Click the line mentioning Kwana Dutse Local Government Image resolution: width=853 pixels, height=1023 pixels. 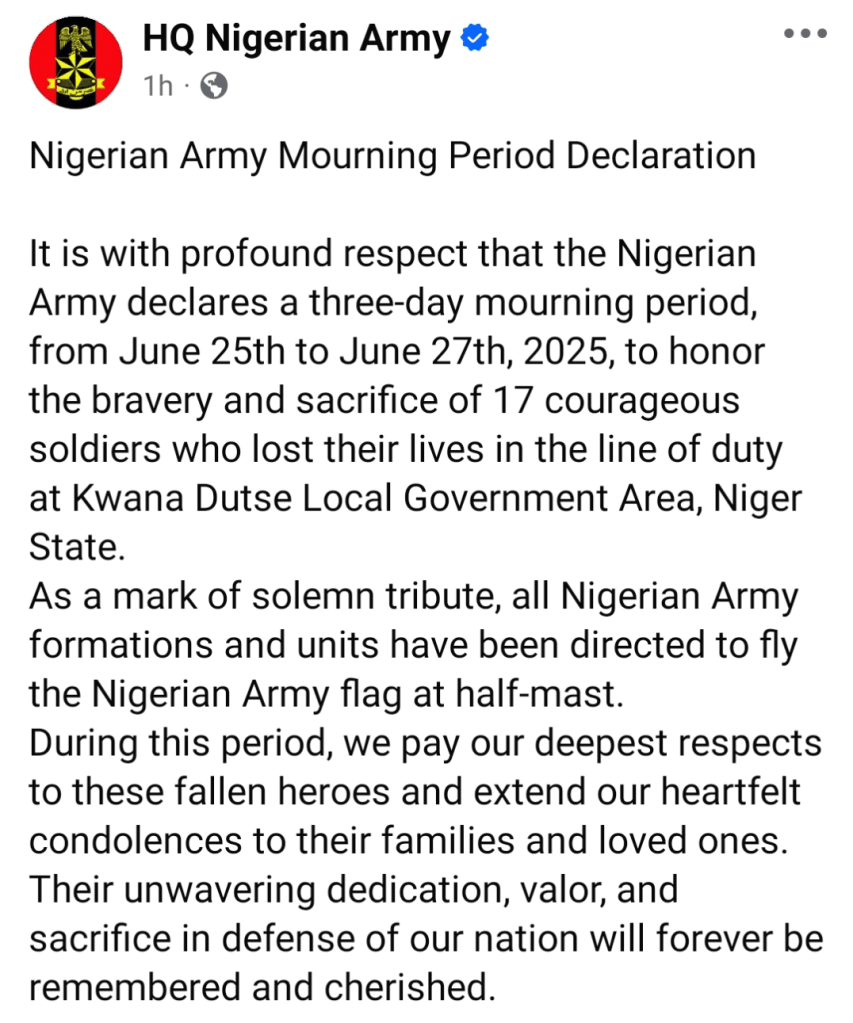[x=415, y=498]
